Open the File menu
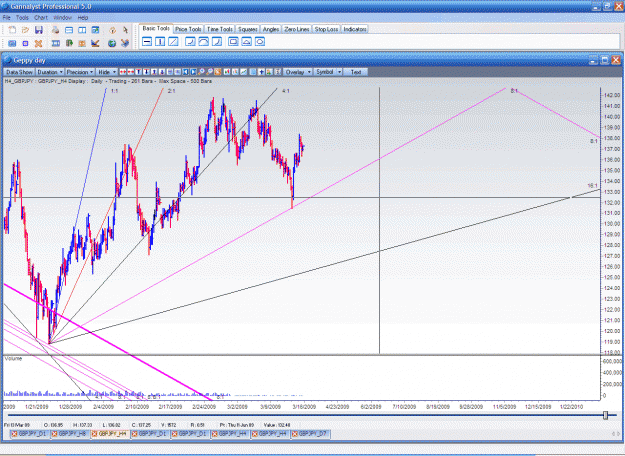The height and width of the screenshot is (456, 625). (7, 18)
